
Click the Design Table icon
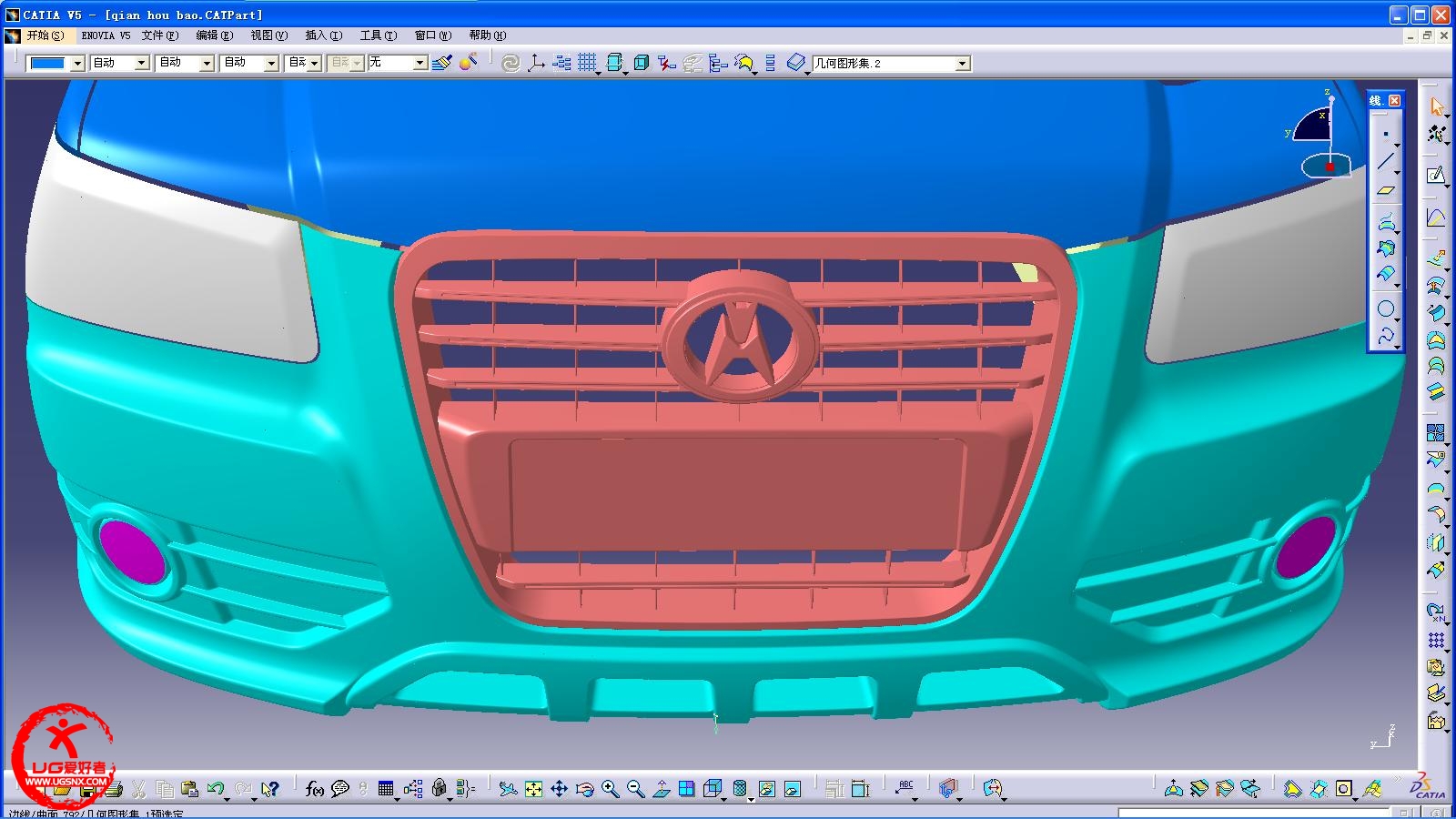[x=386, y=789]
